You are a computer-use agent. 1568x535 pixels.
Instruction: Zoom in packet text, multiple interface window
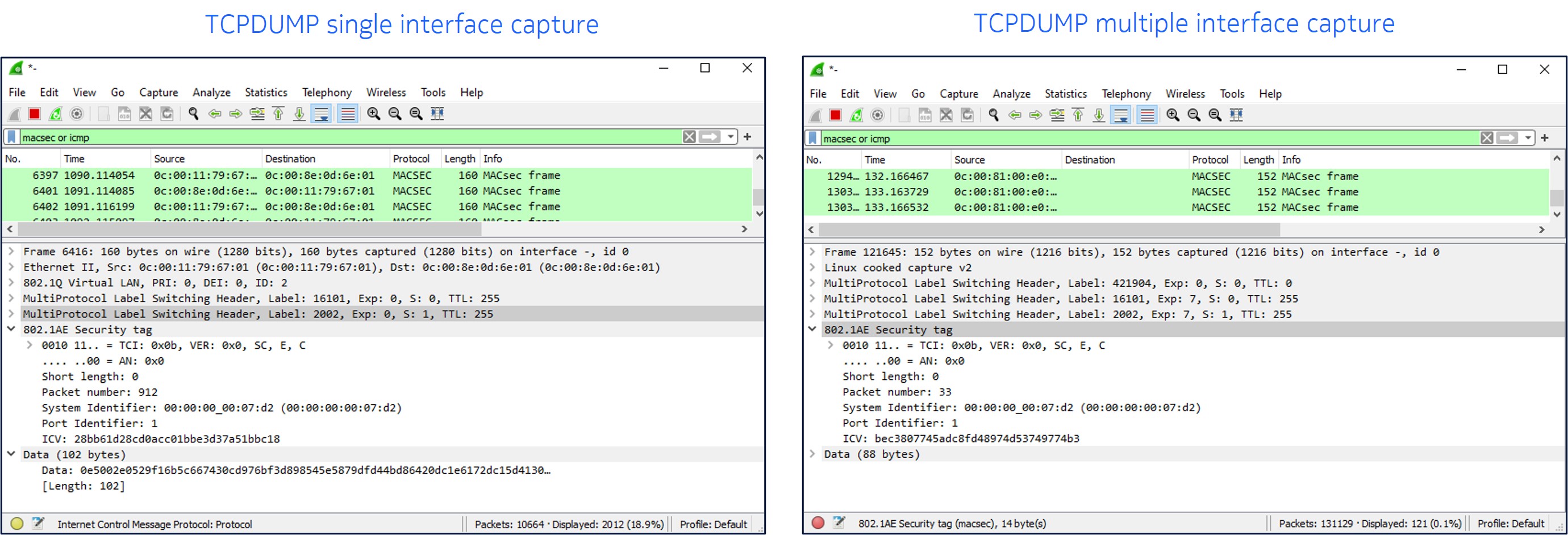coord(1173,115)
